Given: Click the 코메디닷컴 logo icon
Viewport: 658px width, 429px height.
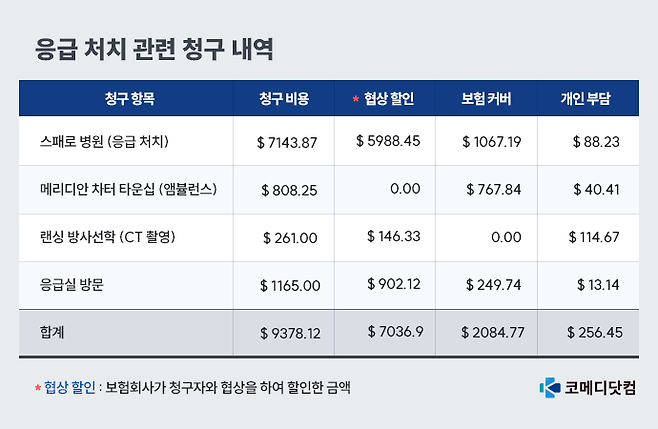Looking at the screenshot, I should point(547,386).
